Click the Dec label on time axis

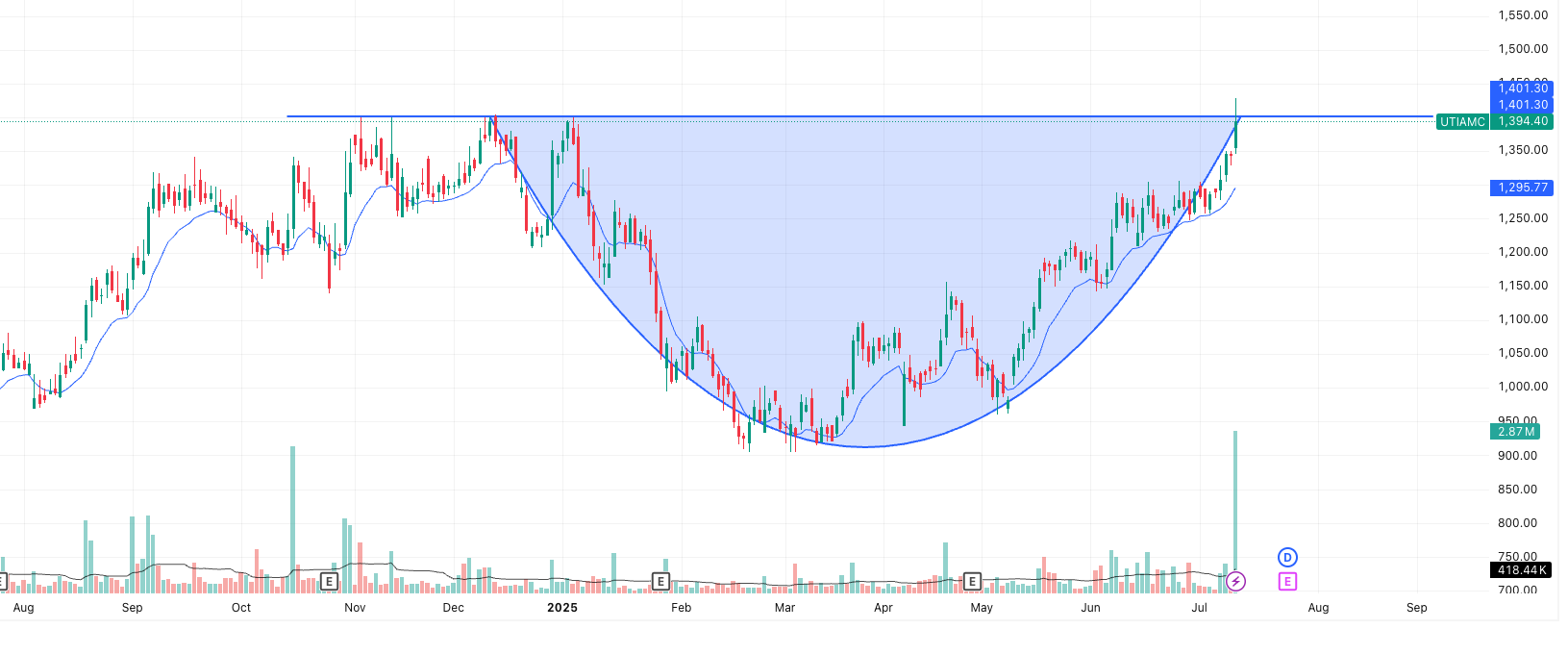point(453,608)
